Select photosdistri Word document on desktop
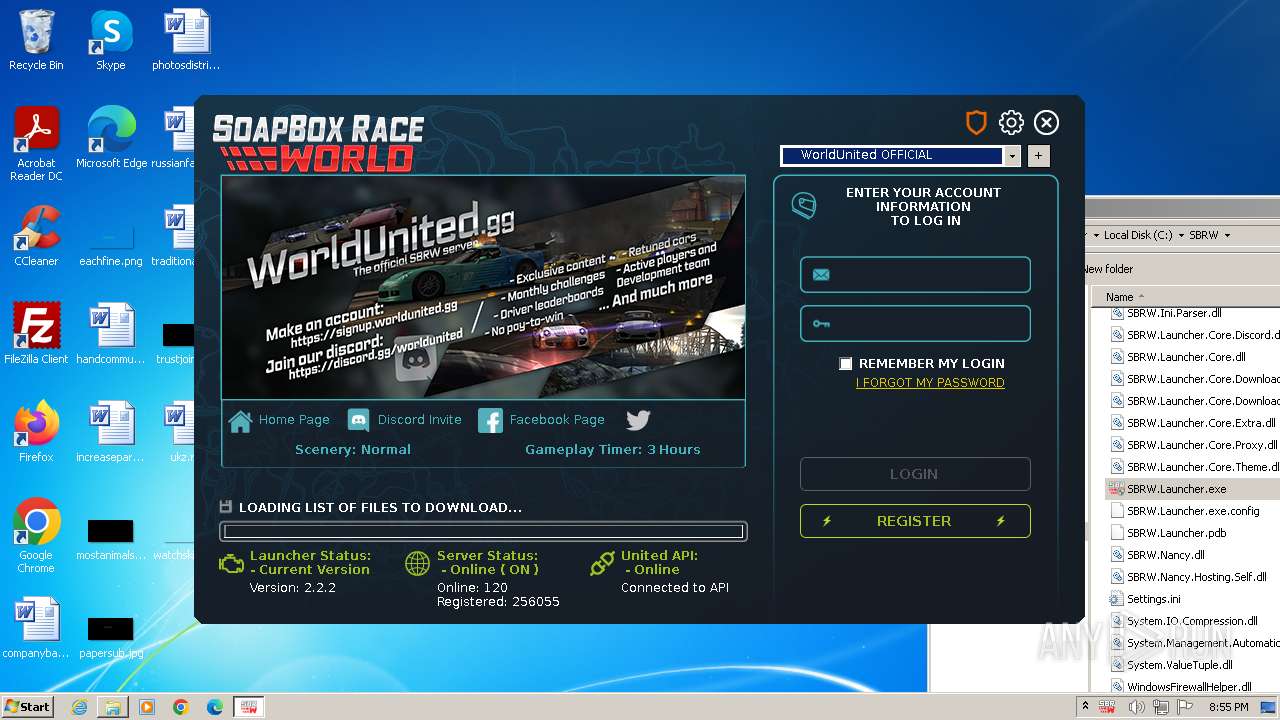 tap(186, 40)
